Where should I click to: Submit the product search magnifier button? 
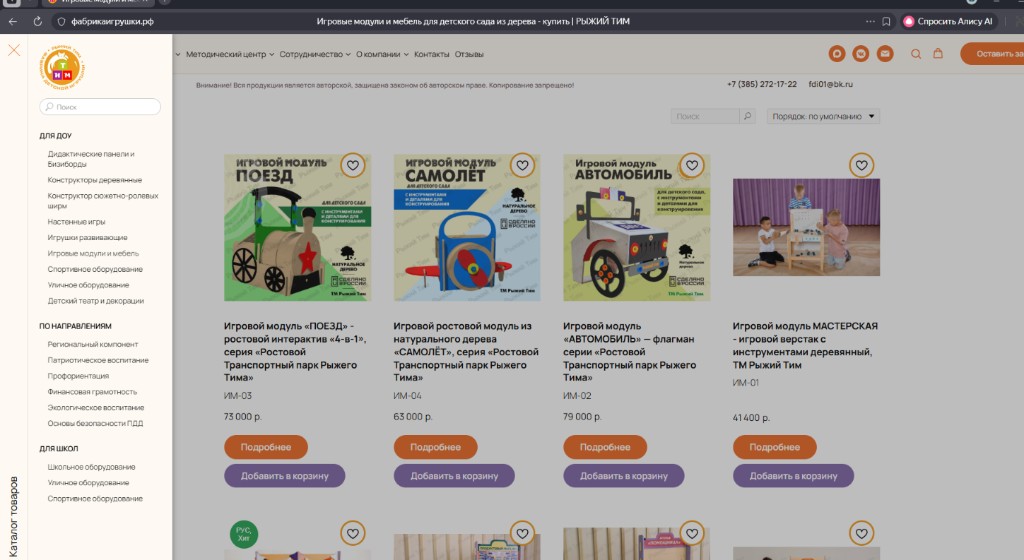pyautogui.click(x=747, y=116)
